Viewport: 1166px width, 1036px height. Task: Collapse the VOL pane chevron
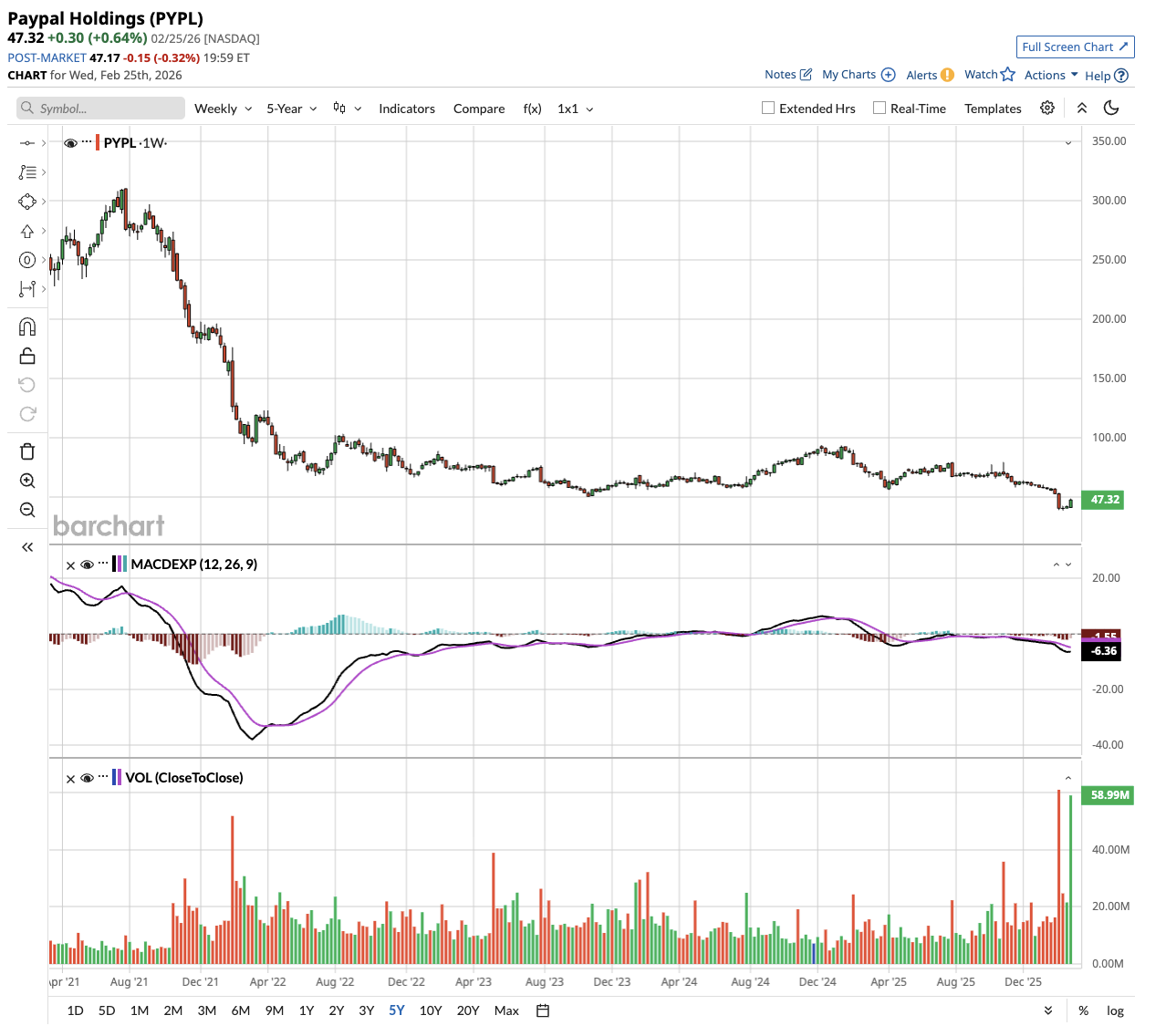pos(1068,778)
